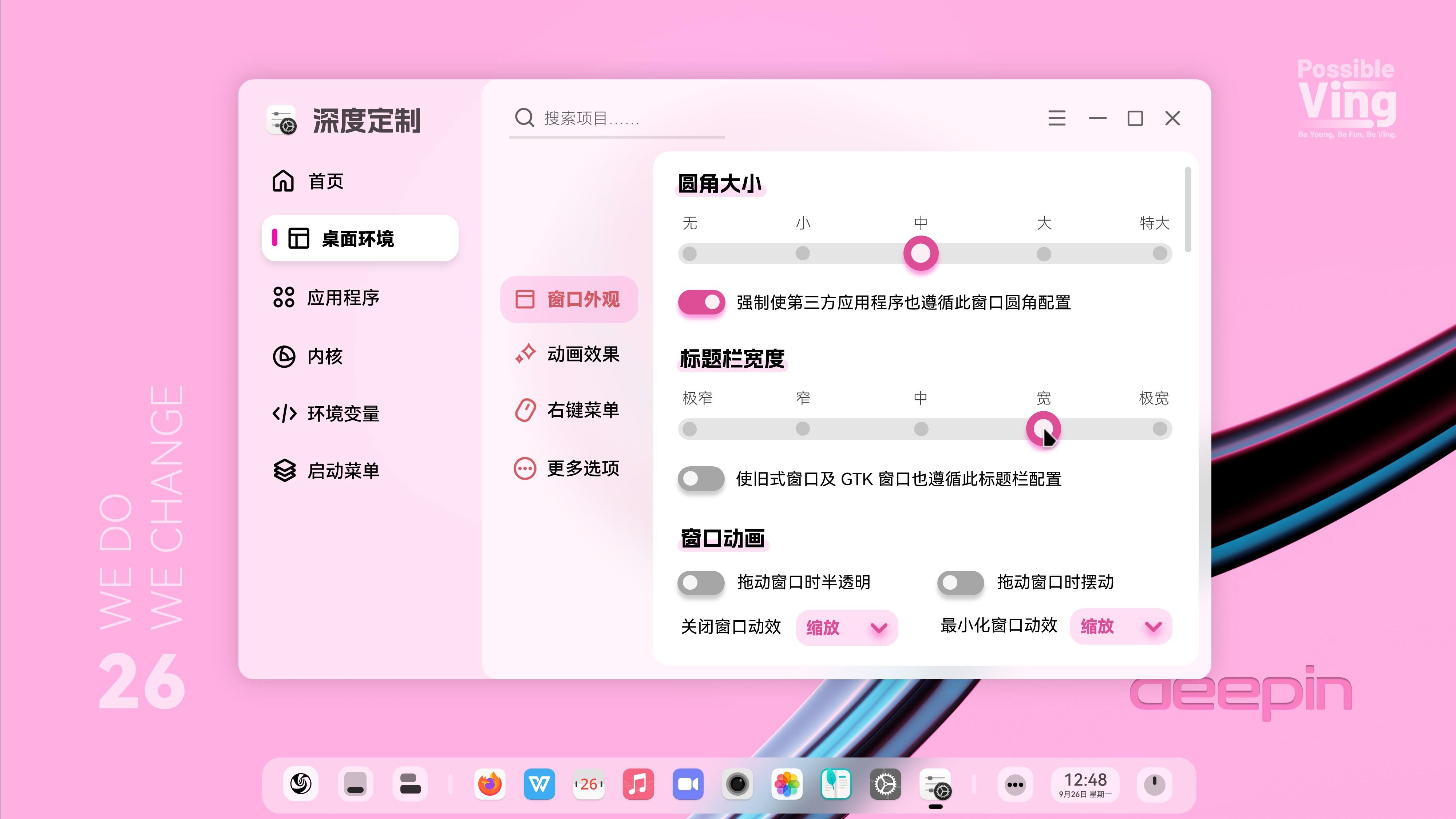Open 启动菜单 boot menu settings
1456x819 pixels.
(326, 470)
